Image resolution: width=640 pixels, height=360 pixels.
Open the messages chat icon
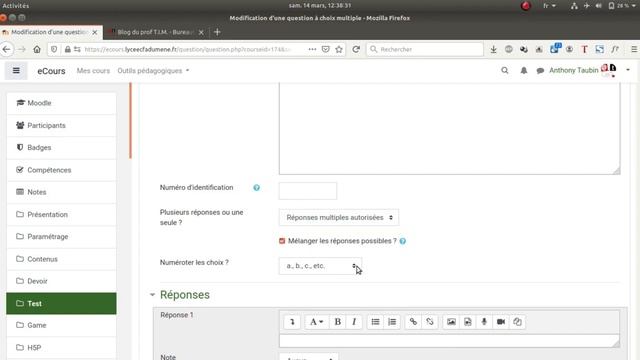tap(540, 71)
